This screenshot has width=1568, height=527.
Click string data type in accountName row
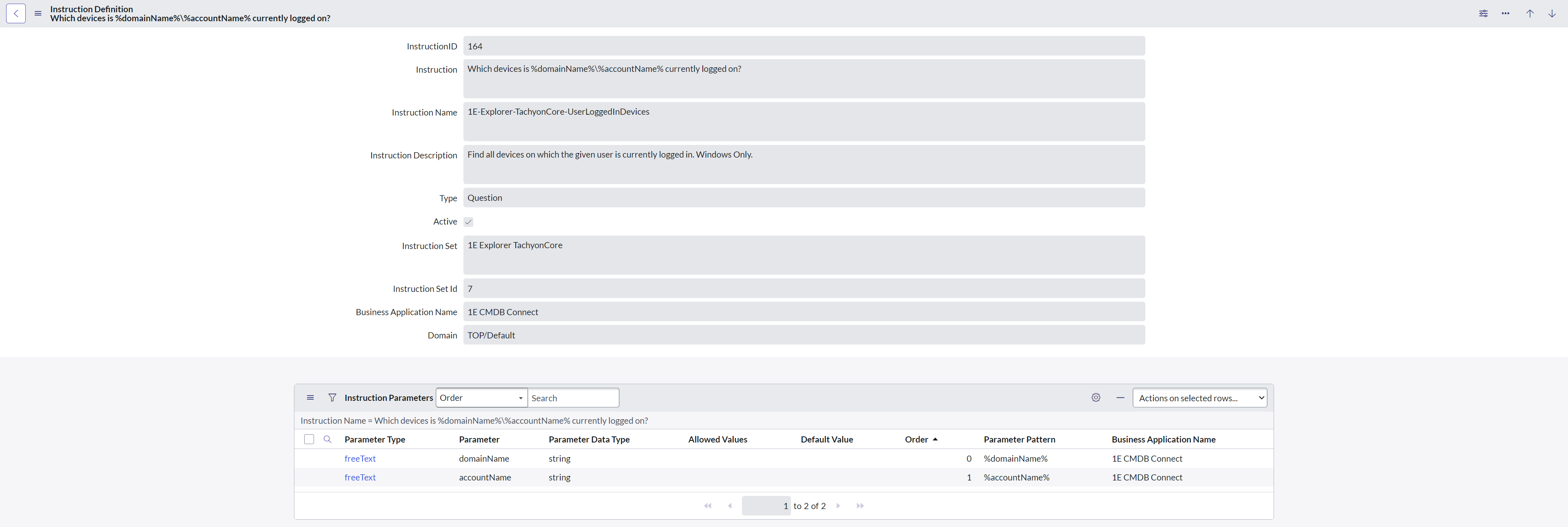click(x=559, y=478)
